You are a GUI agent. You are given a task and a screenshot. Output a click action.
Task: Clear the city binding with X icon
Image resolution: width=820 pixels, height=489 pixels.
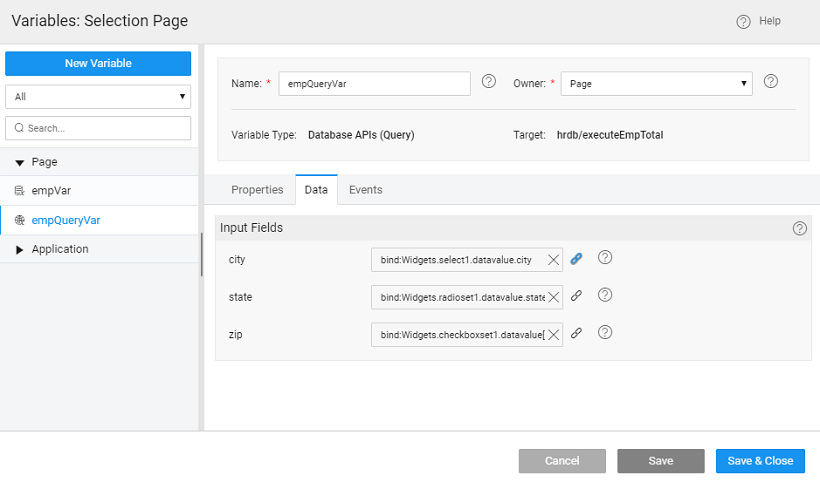[553, 260]
